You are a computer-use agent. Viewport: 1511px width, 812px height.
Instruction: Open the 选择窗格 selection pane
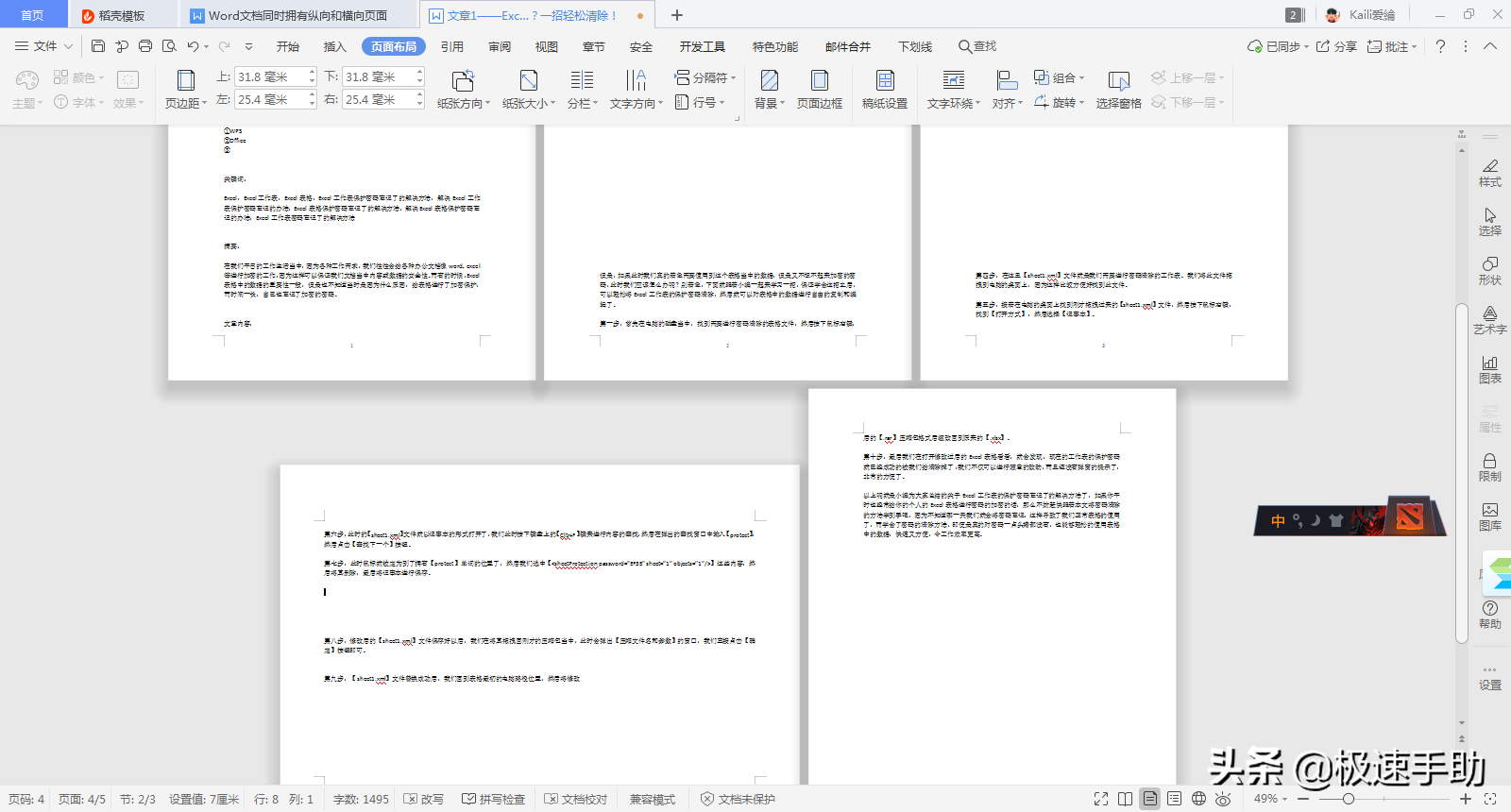pos(1119,90)
